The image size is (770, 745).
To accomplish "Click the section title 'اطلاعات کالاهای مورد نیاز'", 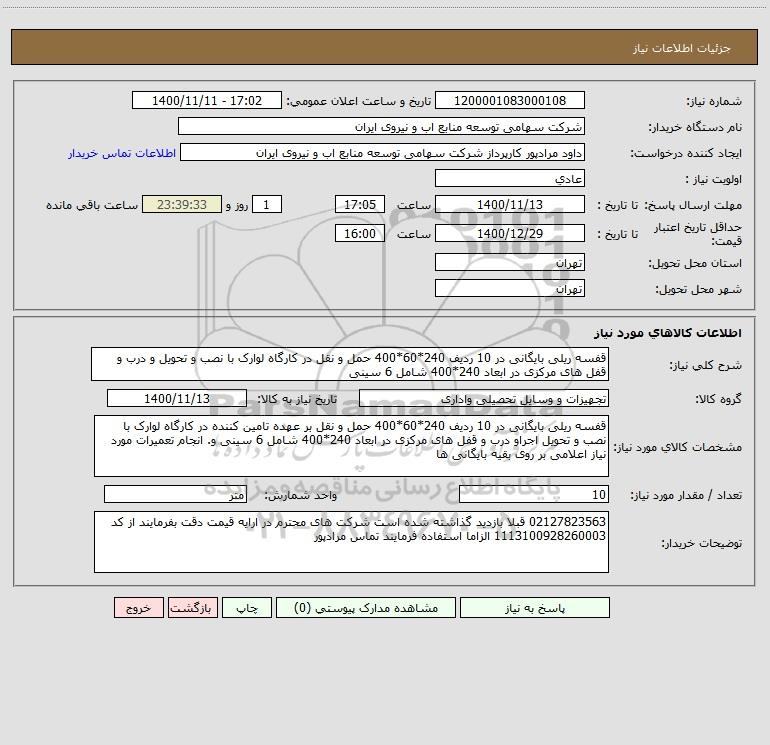I will [x=667, y=333].
